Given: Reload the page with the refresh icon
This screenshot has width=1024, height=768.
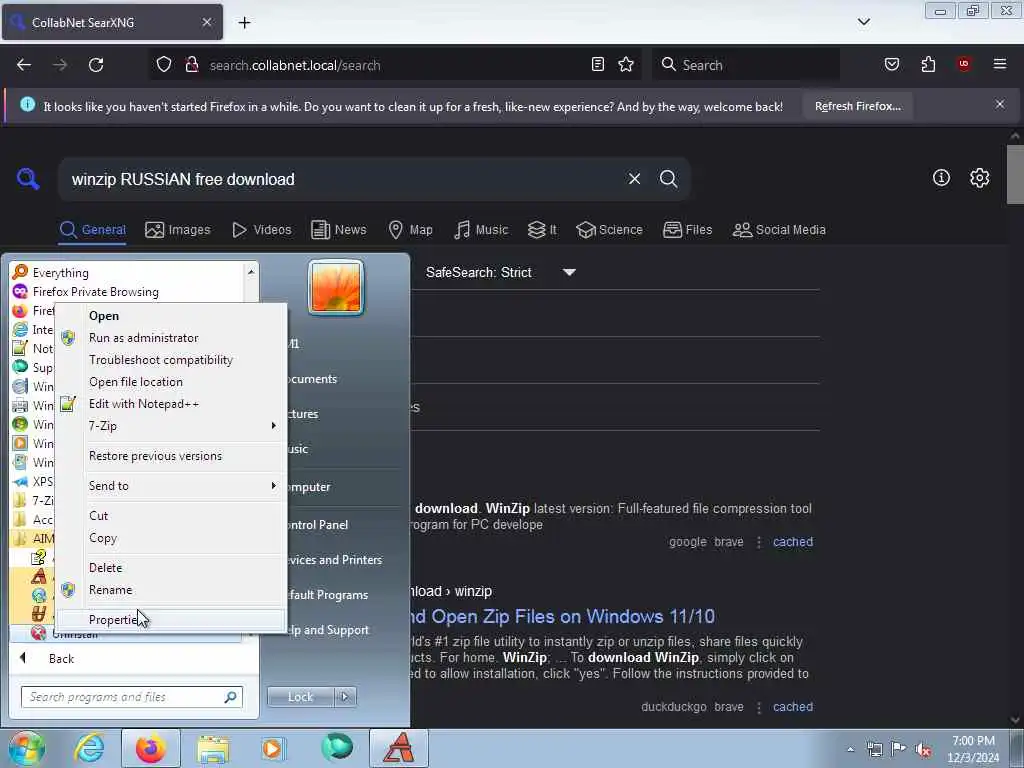Looking at the screenshot, I should pyautogui.click(x=96, y=65).
